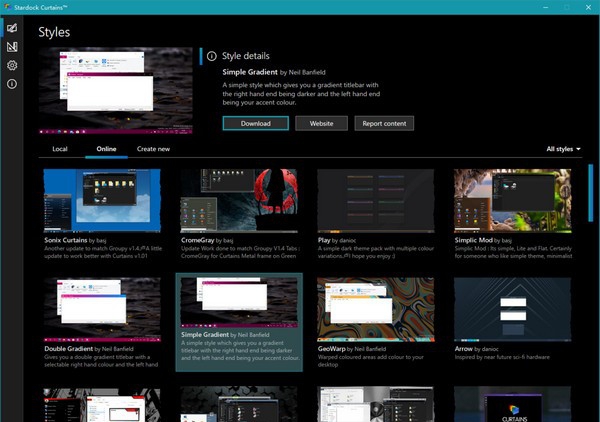Click the large Simple Gradient preview image
600x422 pixels.
[116, 90]
